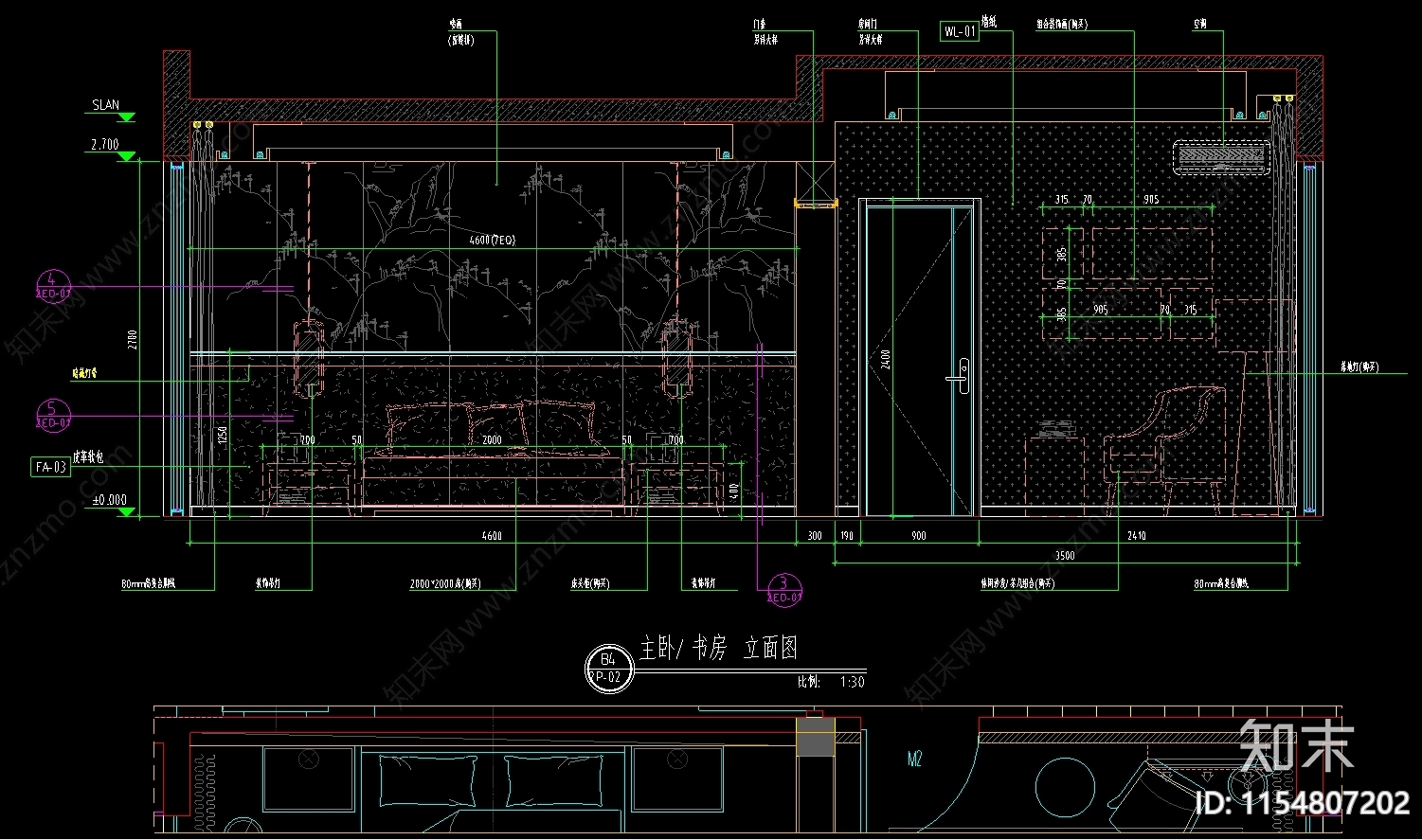Select the pillows on the bed elevation
Image resolution: width=1422 pixels, height=840 pixels.
click(x=491, y=426)
